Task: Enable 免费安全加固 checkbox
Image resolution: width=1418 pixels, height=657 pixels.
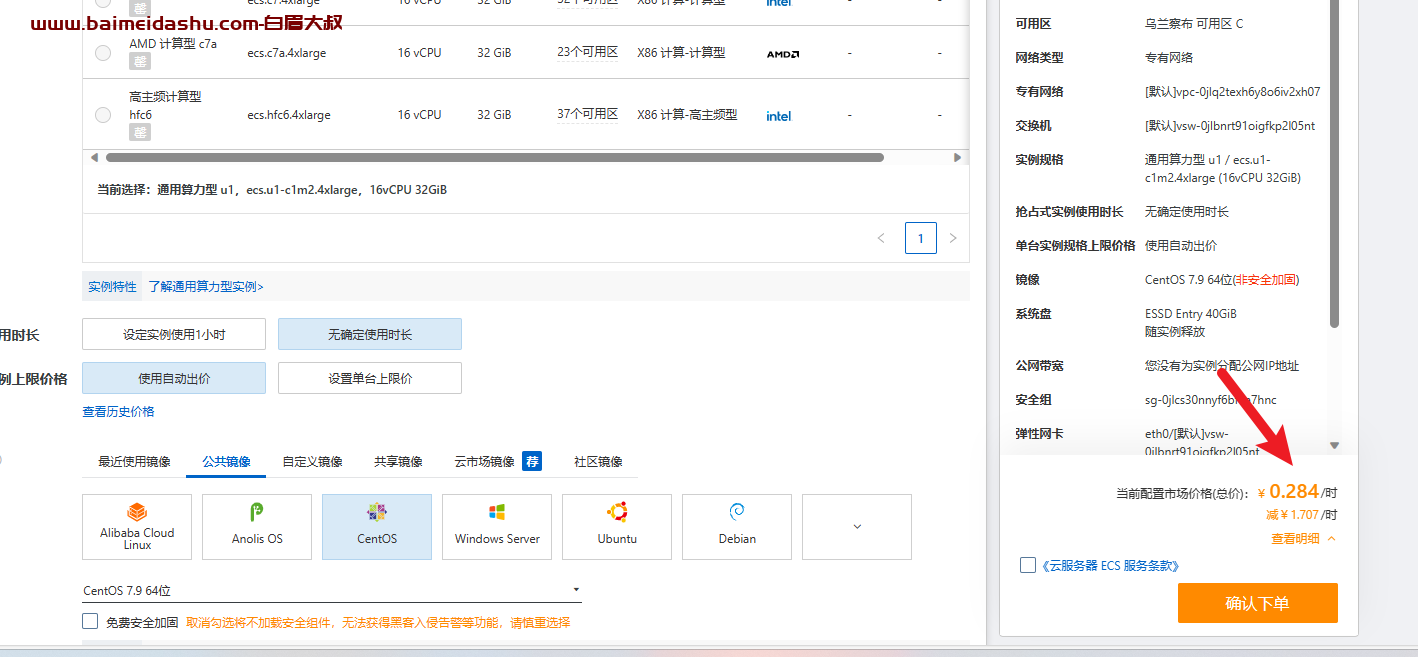Action: pyautogui.click(x=90, y=621)
